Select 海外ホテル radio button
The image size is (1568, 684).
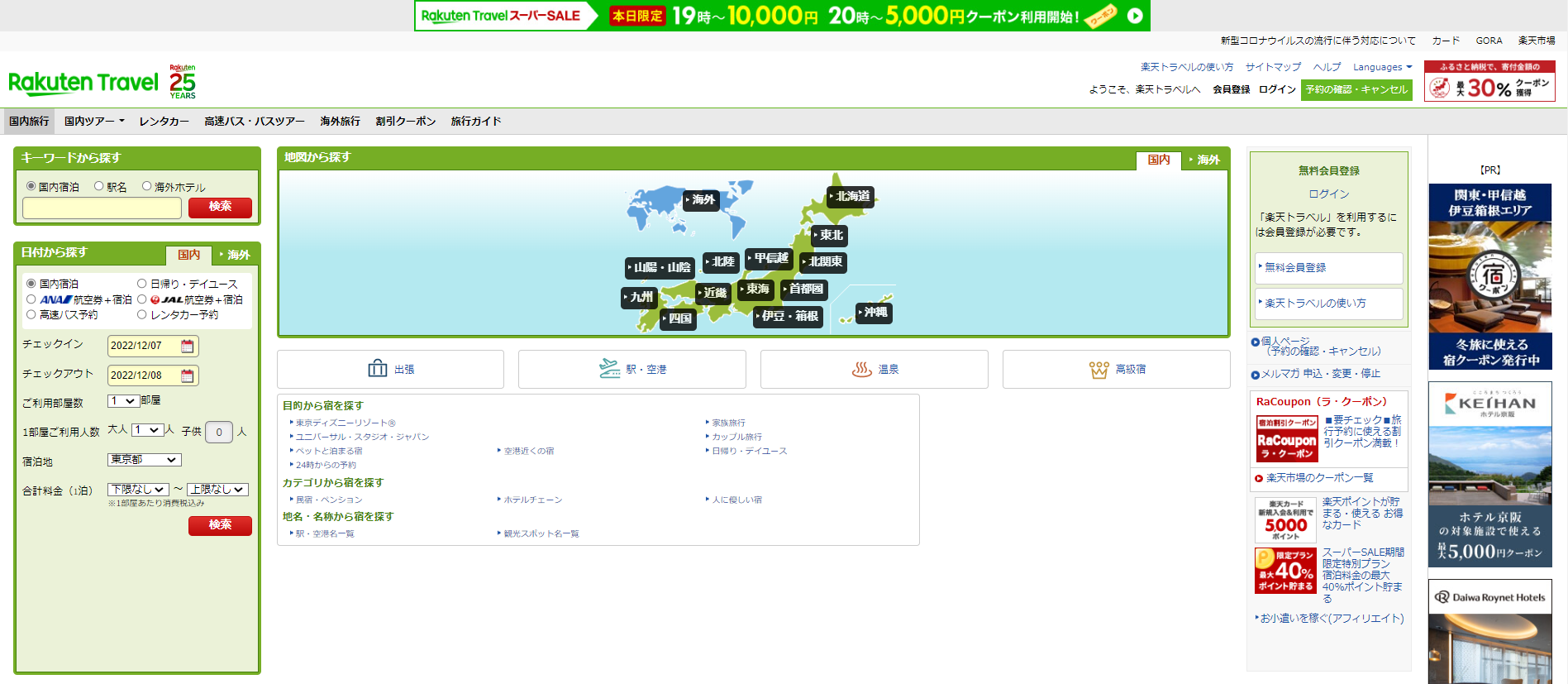[x=147, y=186]
